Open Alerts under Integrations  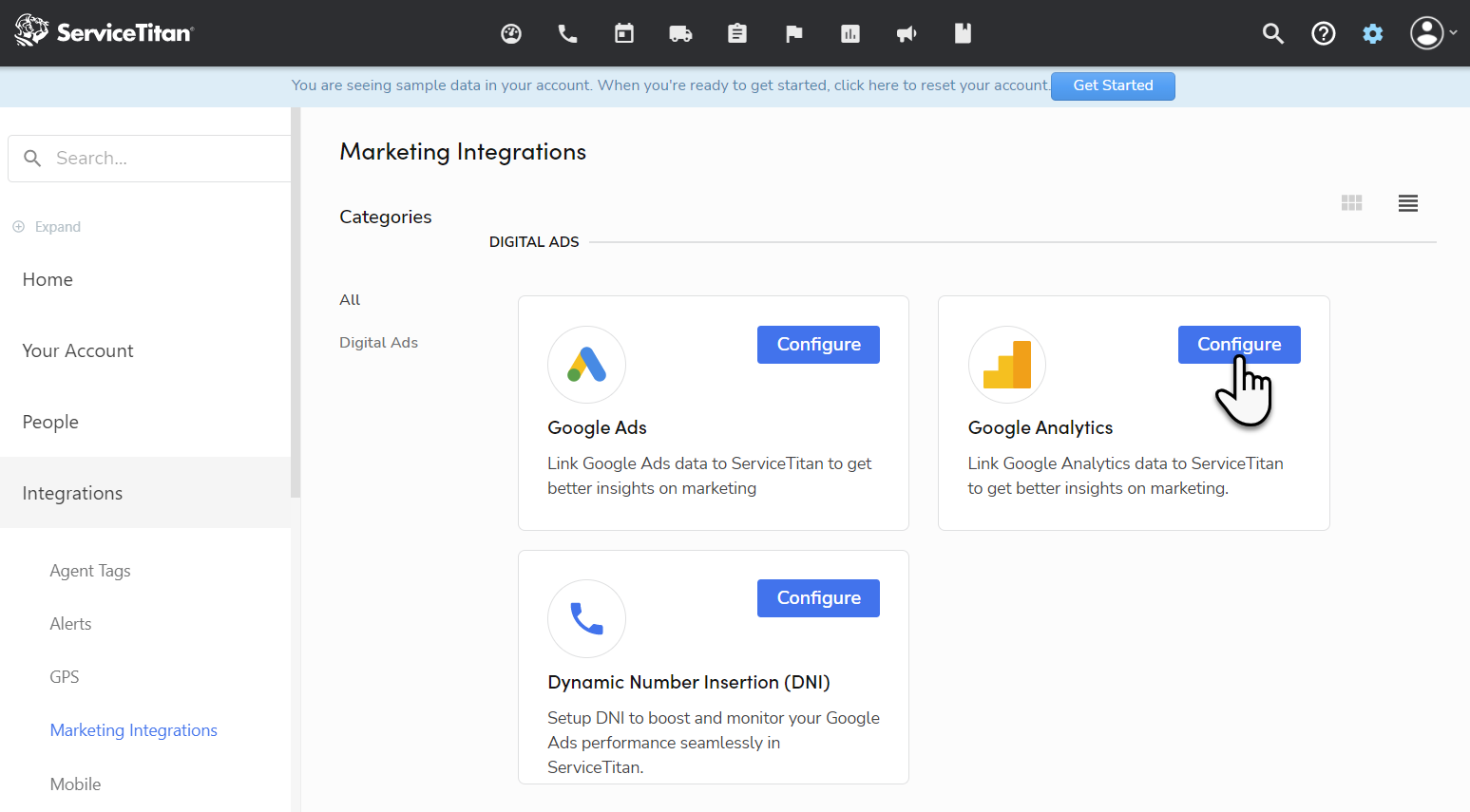[x=70, y=624]
